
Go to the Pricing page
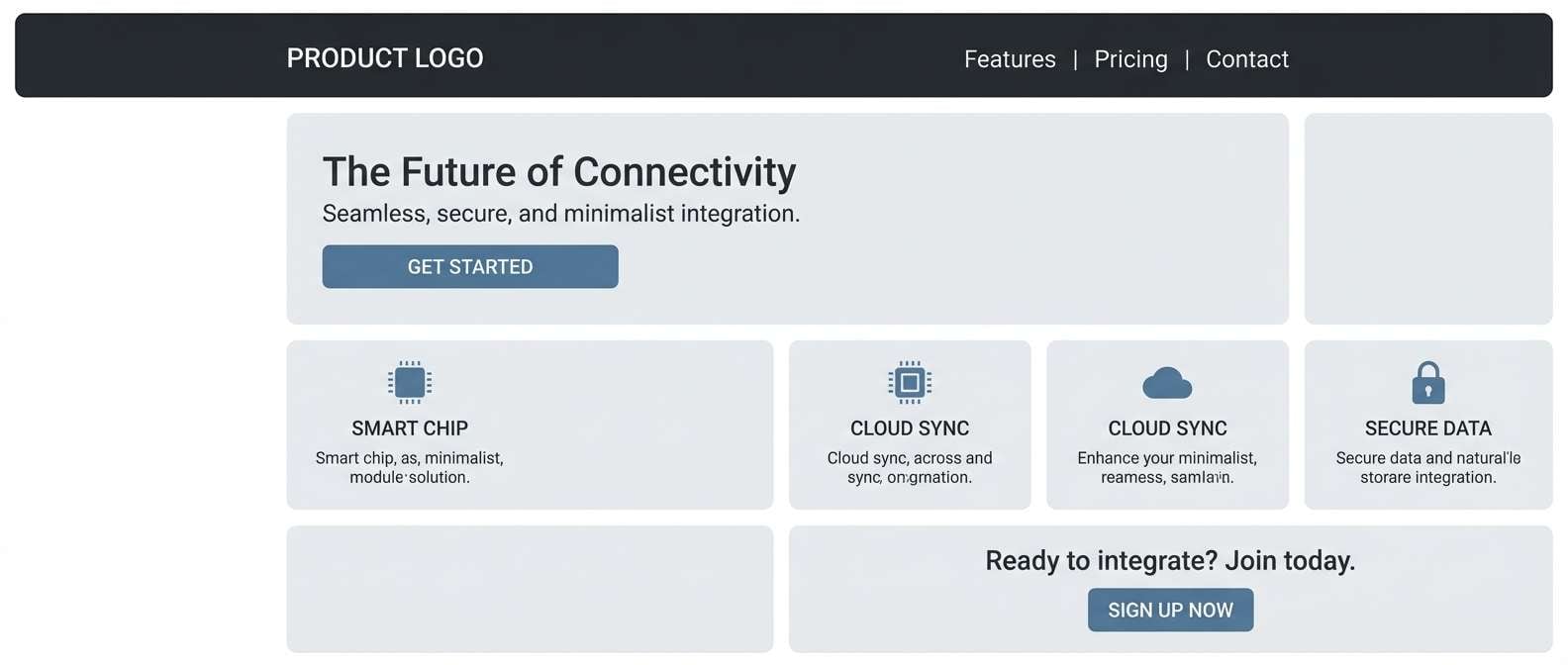tap(1130, 59)
